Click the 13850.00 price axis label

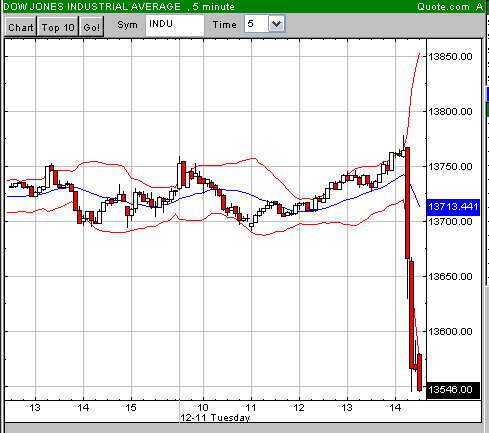click(450, 56)
